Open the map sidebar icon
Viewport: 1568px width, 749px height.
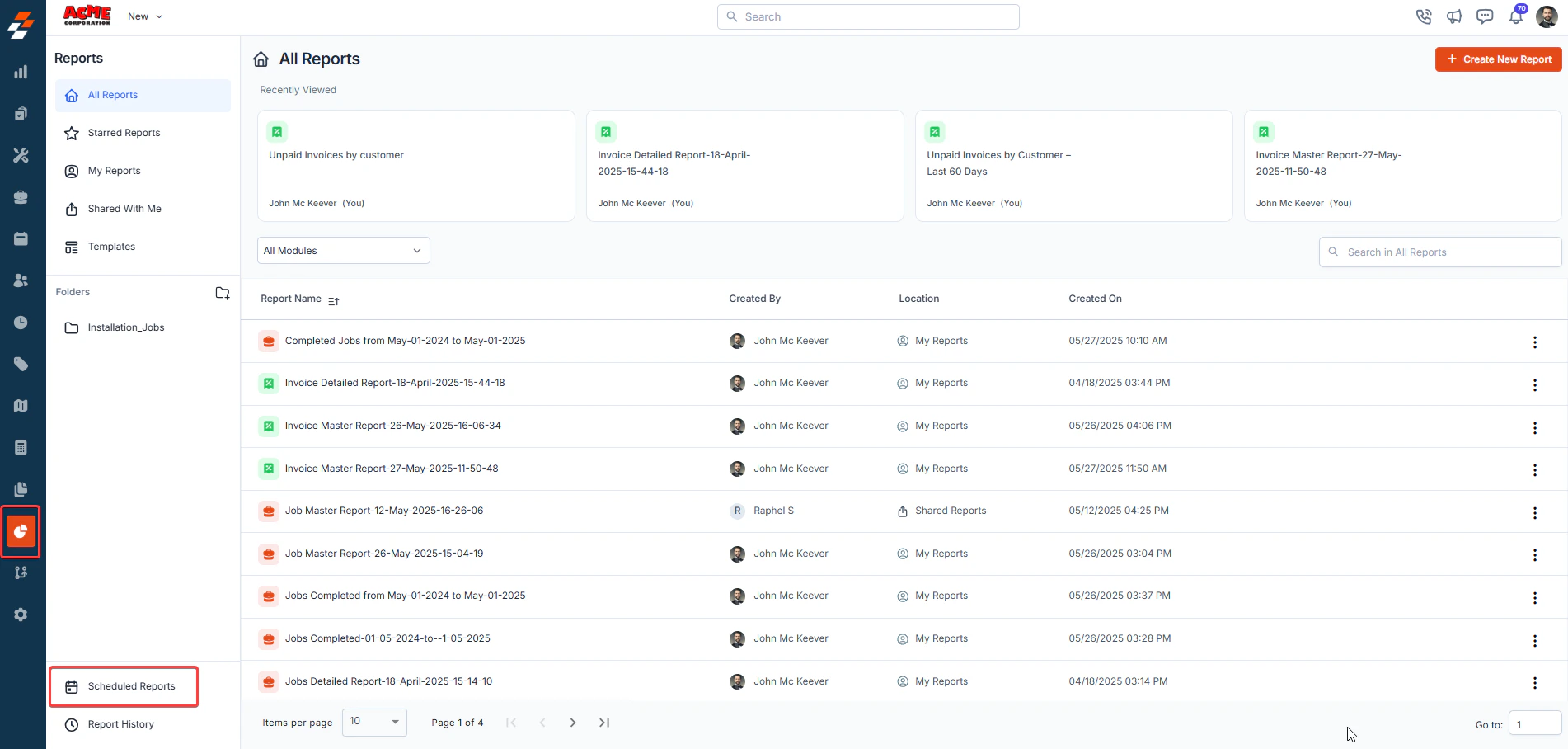[21, 406]
